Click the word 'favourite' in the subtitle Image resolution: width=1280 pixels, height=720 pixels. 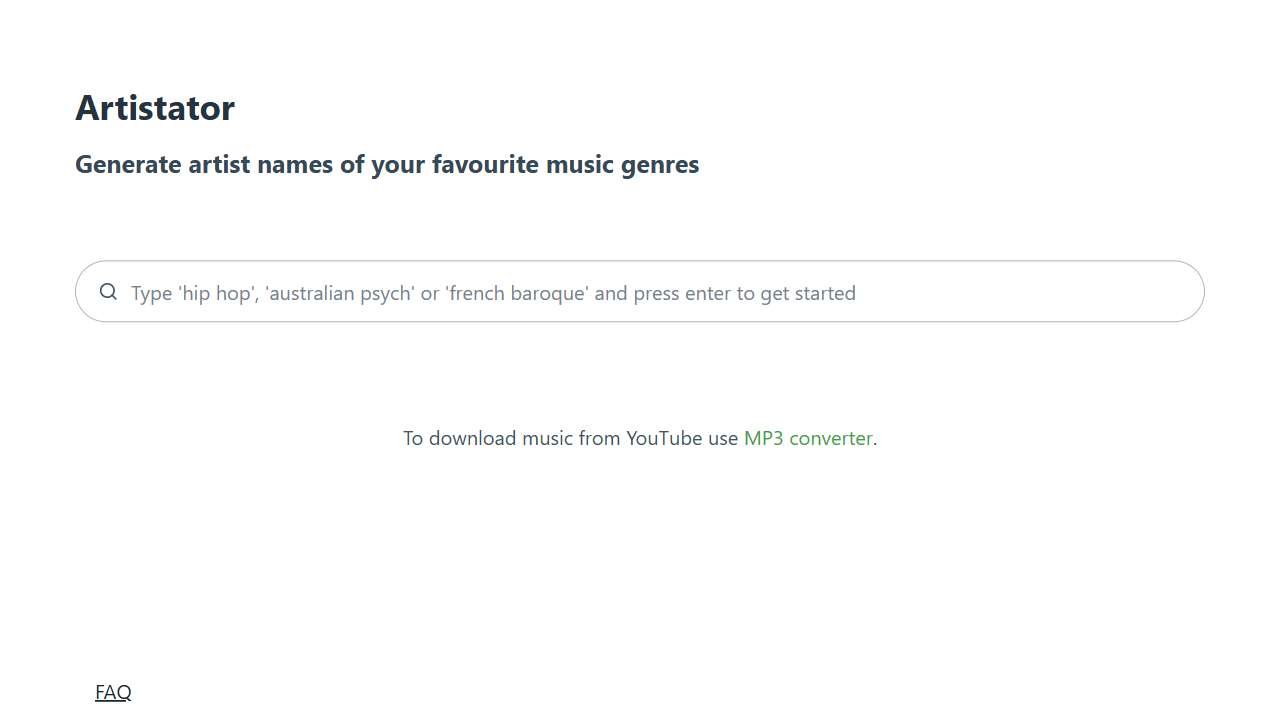(x=485, y=164)
